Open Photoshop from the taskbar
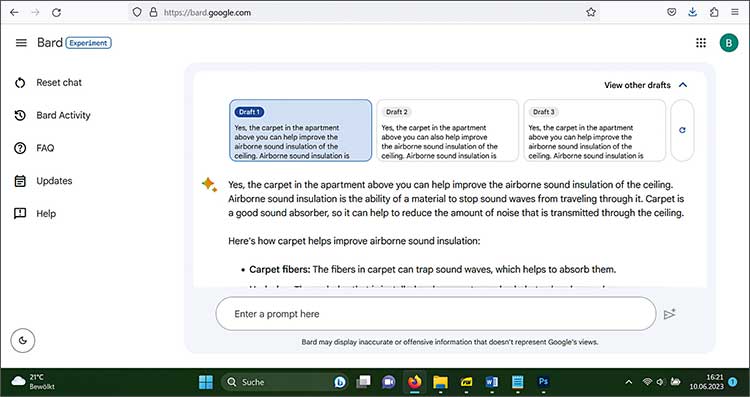The width and height of the screenshot is (750, 397). (x=543, y=382)
